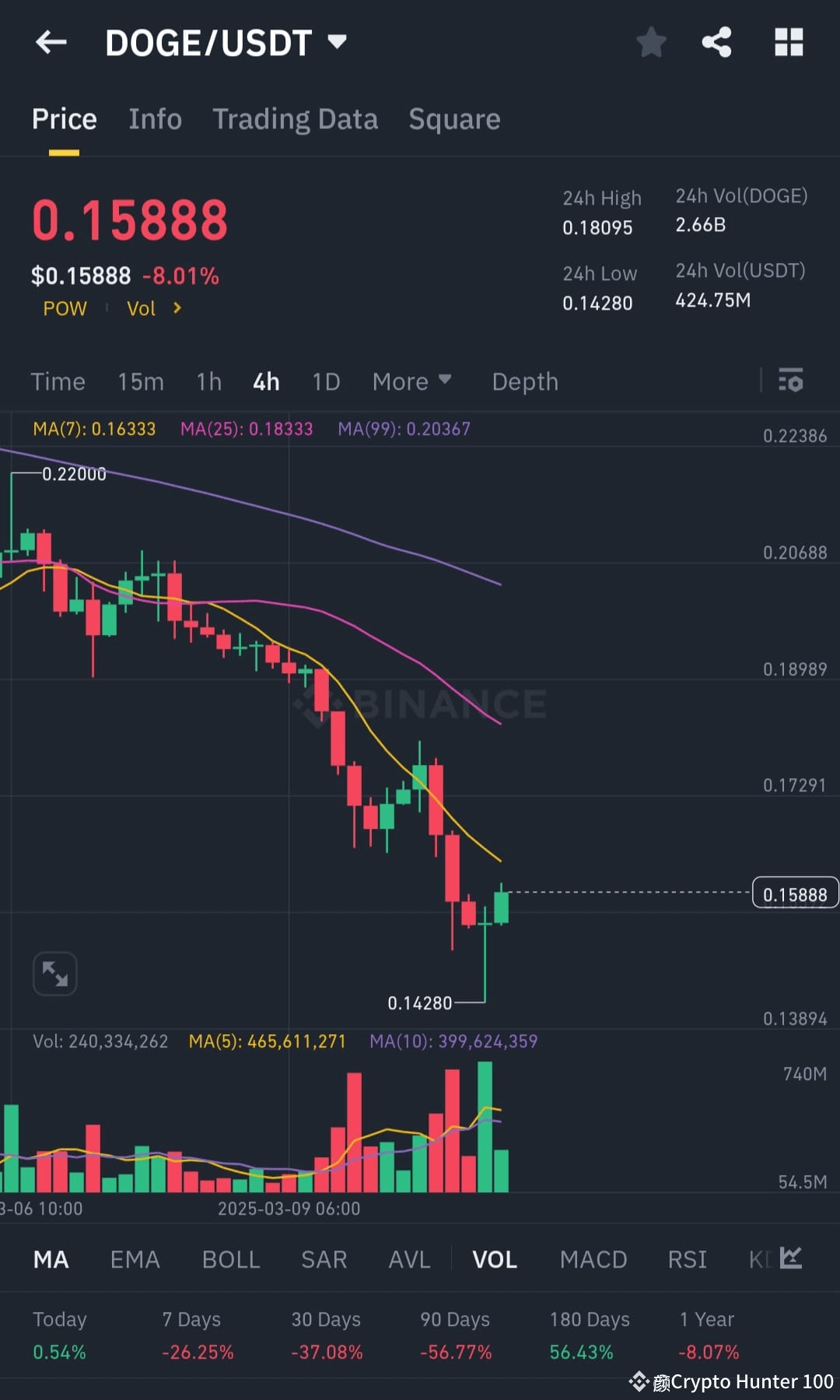This screenshot has width=840, height=1400.
Task: Select the 1D timeframe
Action: (x=325, y=381)
